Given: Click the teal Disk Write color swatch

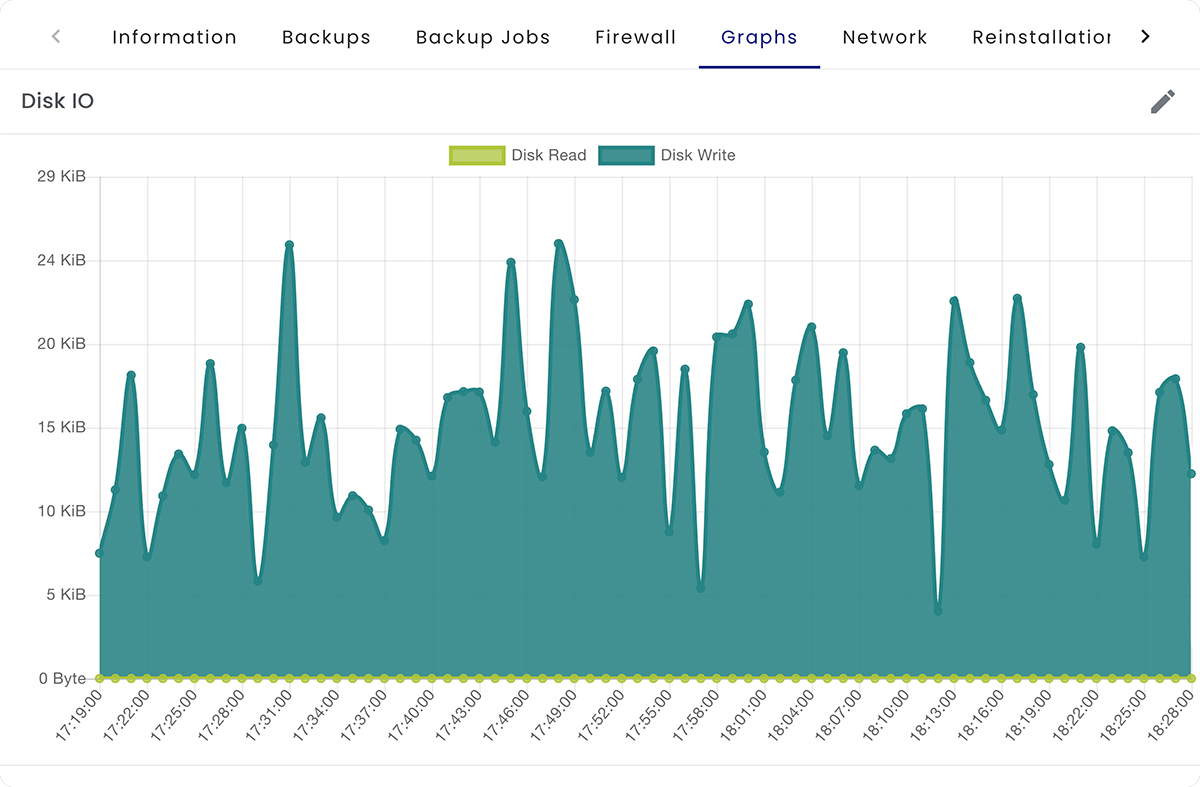Looking at the screenshot, I should click(626, 155).
